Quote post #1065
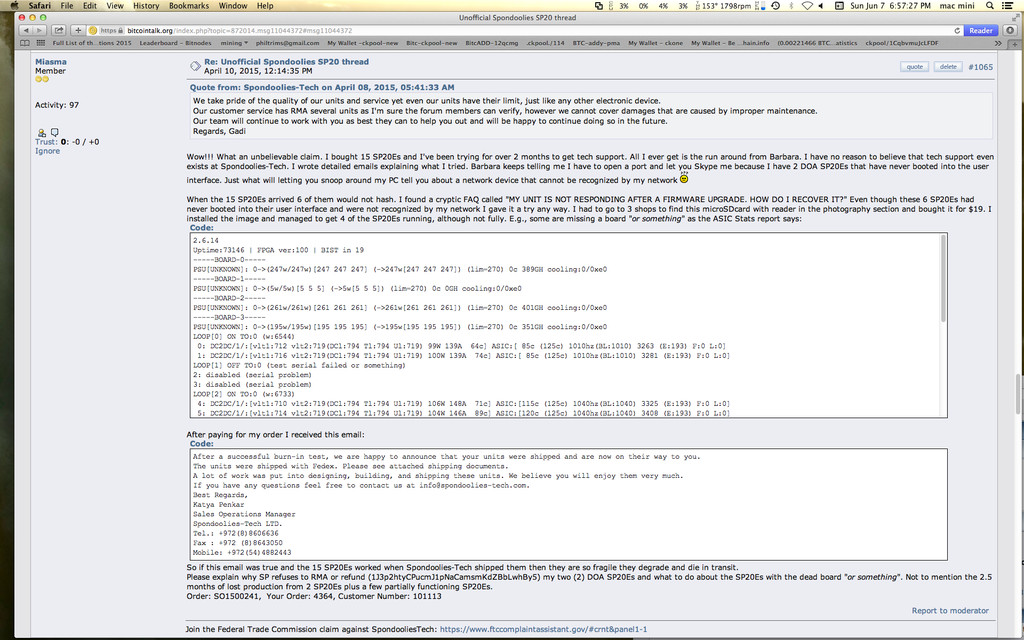 tap(914, 67)
